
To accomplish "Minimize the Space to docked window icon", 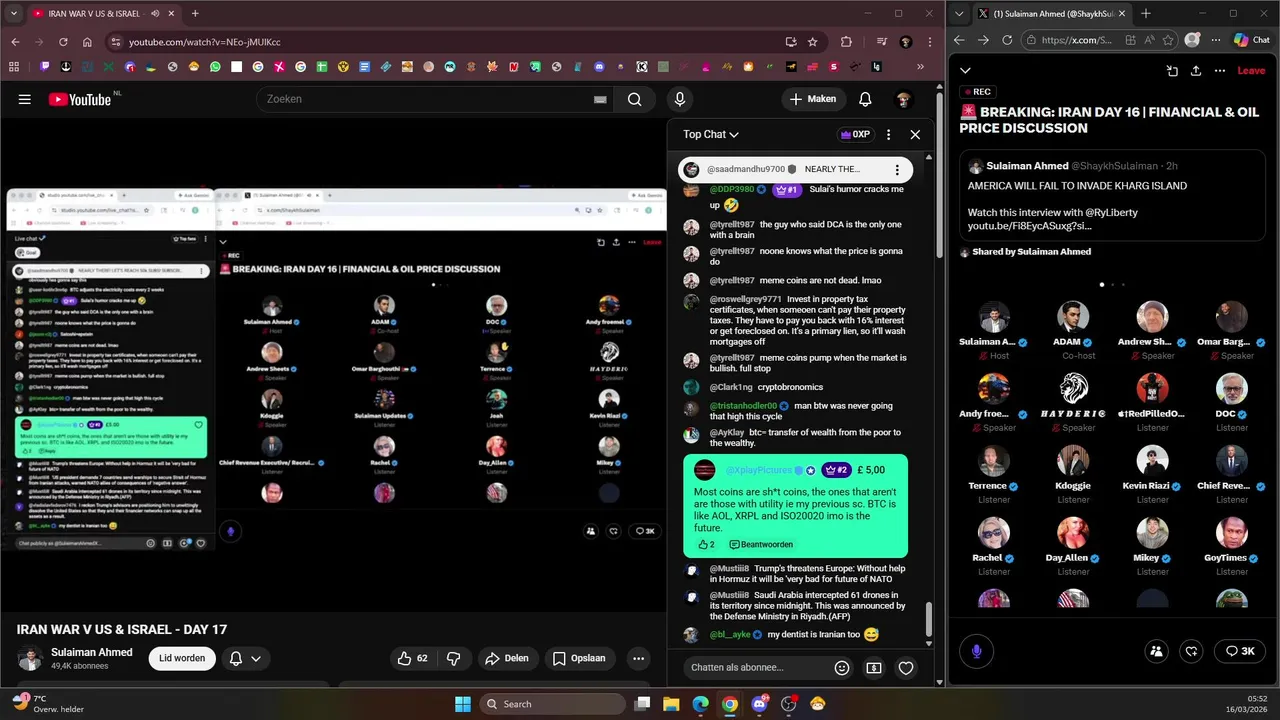I will point(1172,71).
